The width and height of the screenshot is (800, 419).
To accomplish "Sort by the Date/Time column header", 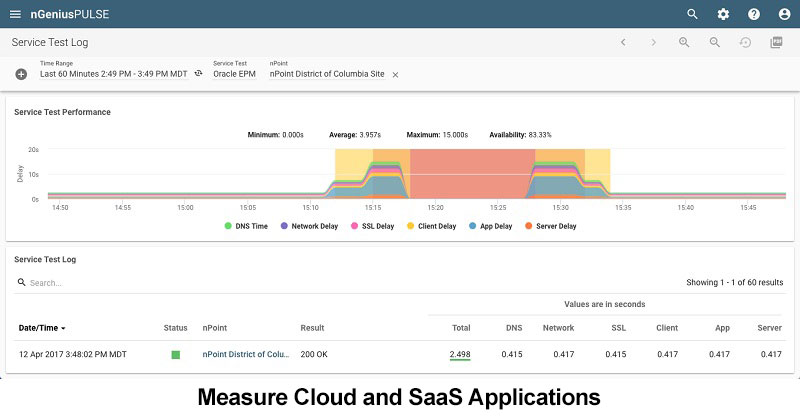I will tap(43, 327).
